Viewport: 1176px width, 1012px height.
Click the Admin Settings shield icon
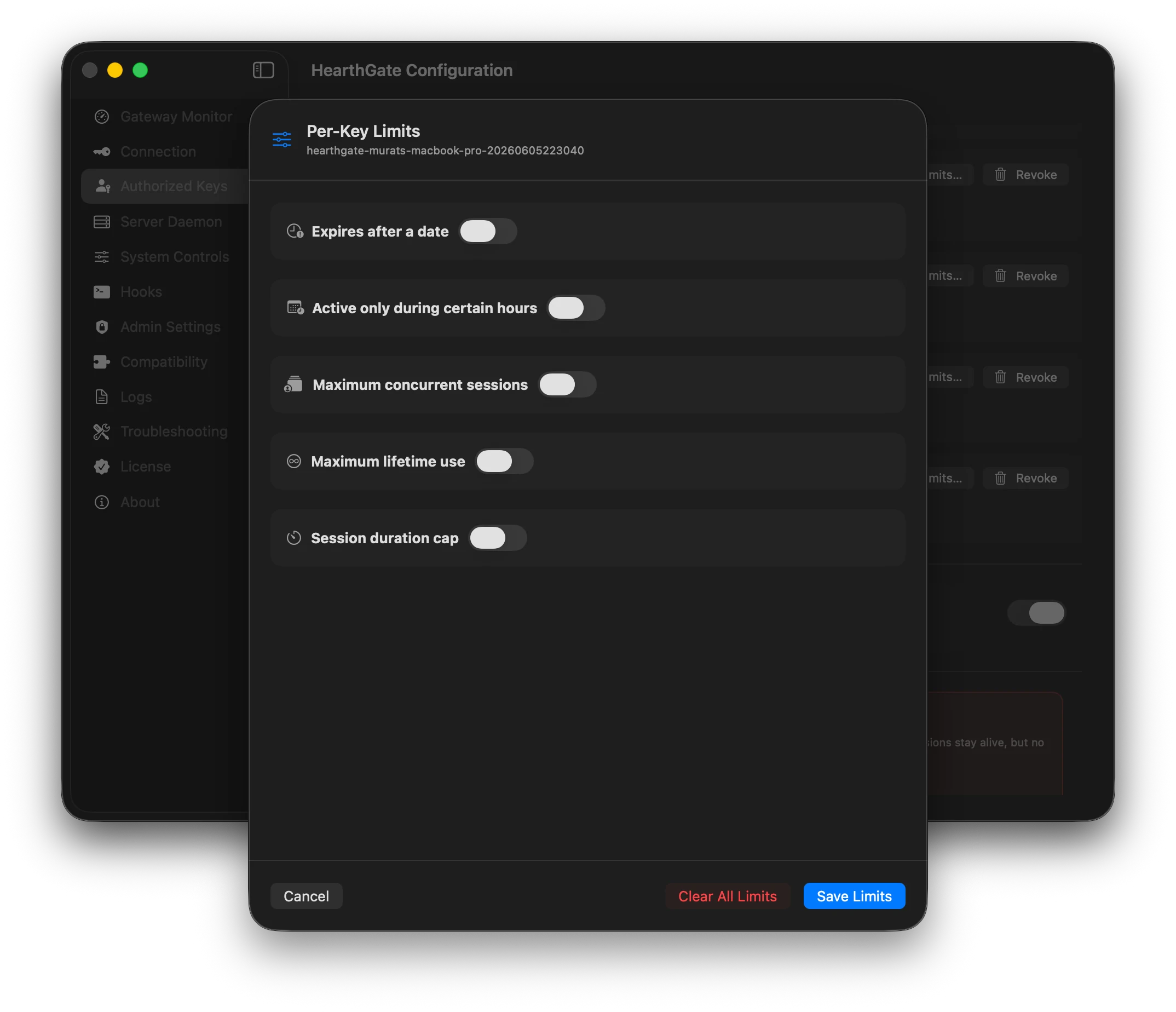pos(102,327)
